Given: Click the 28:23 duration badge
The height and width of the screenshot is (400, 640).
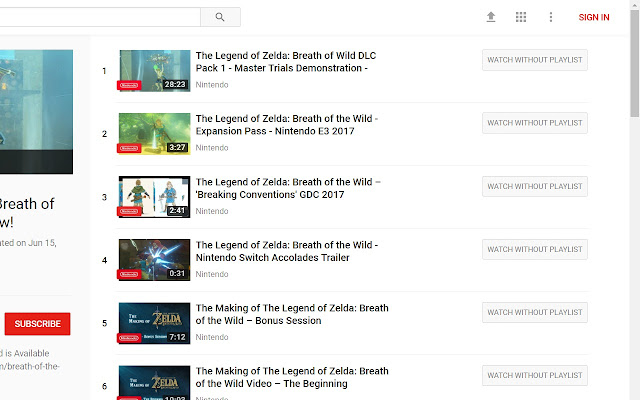Looking at the screenshot, I should coord(175,84).
